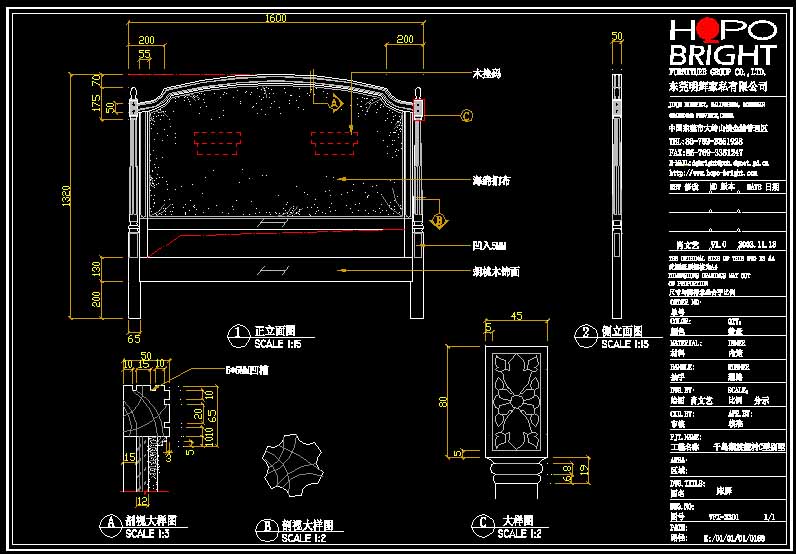Select SCALE 1:15 under front elevation title
796x554 pixels.
click(278, 344)
